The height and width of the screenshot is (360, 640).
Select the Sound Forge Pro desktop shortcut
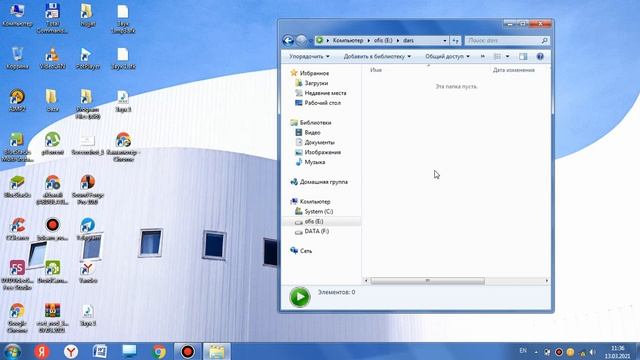pos(88,190)
